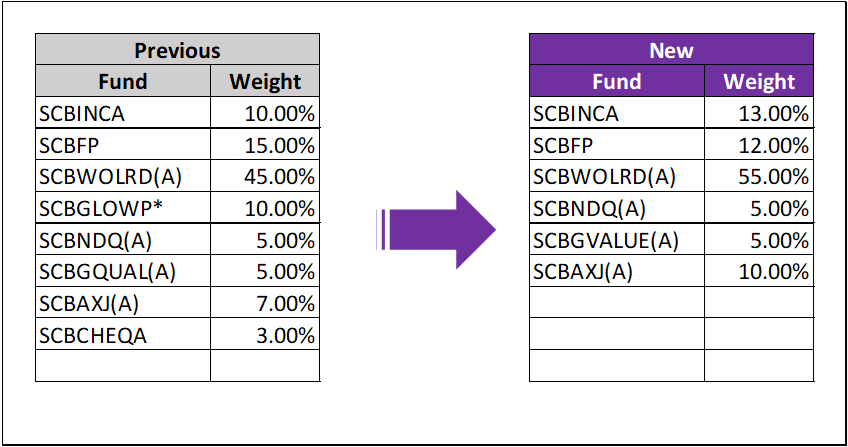Click the Weight column header in New table

759,82
